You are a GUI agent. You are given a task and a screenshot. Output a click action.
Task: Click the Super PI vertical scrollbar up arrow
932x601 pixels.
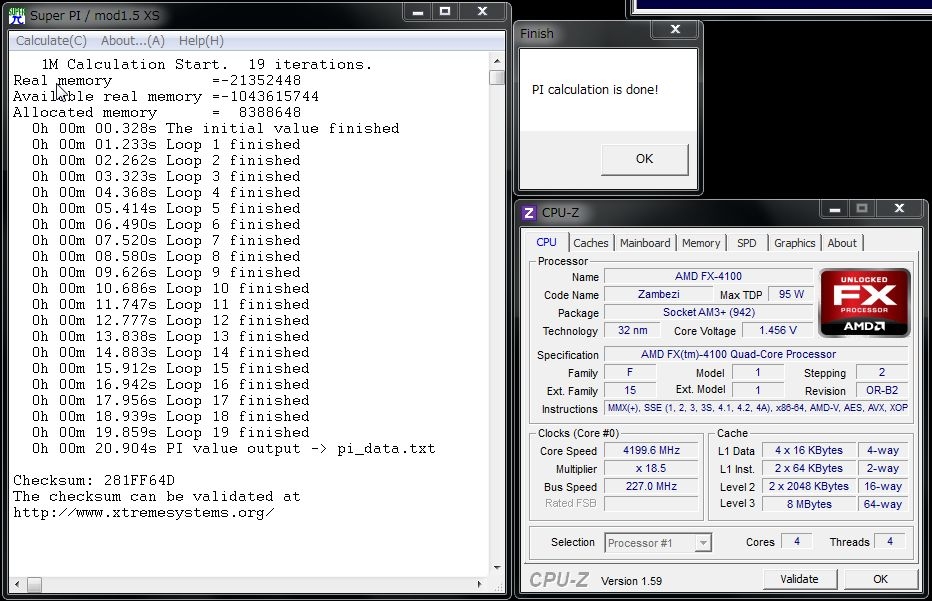[x=497, y=61]
